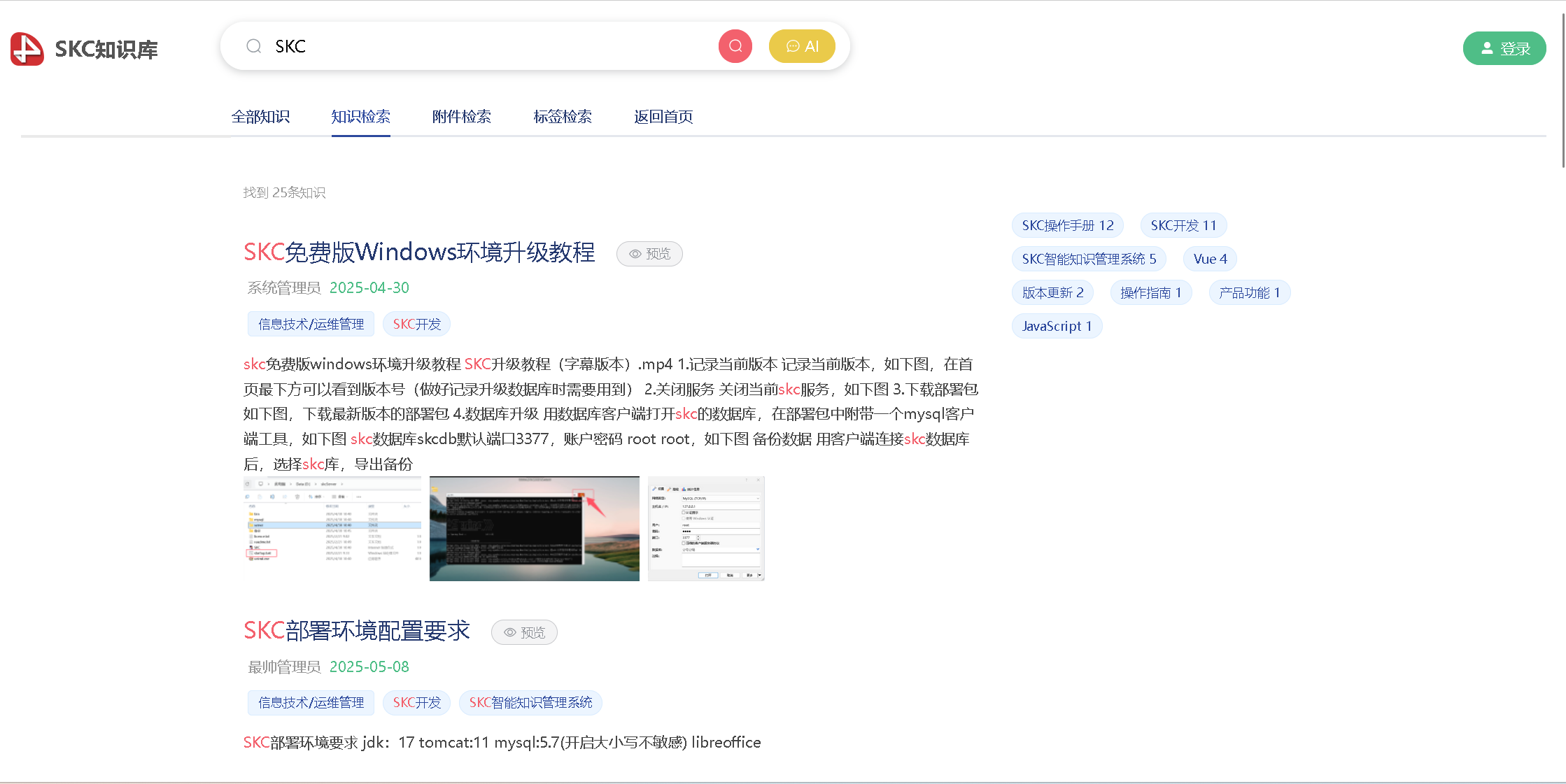Open the file explorer screenshot thumbnail

(x=332, y=529)
